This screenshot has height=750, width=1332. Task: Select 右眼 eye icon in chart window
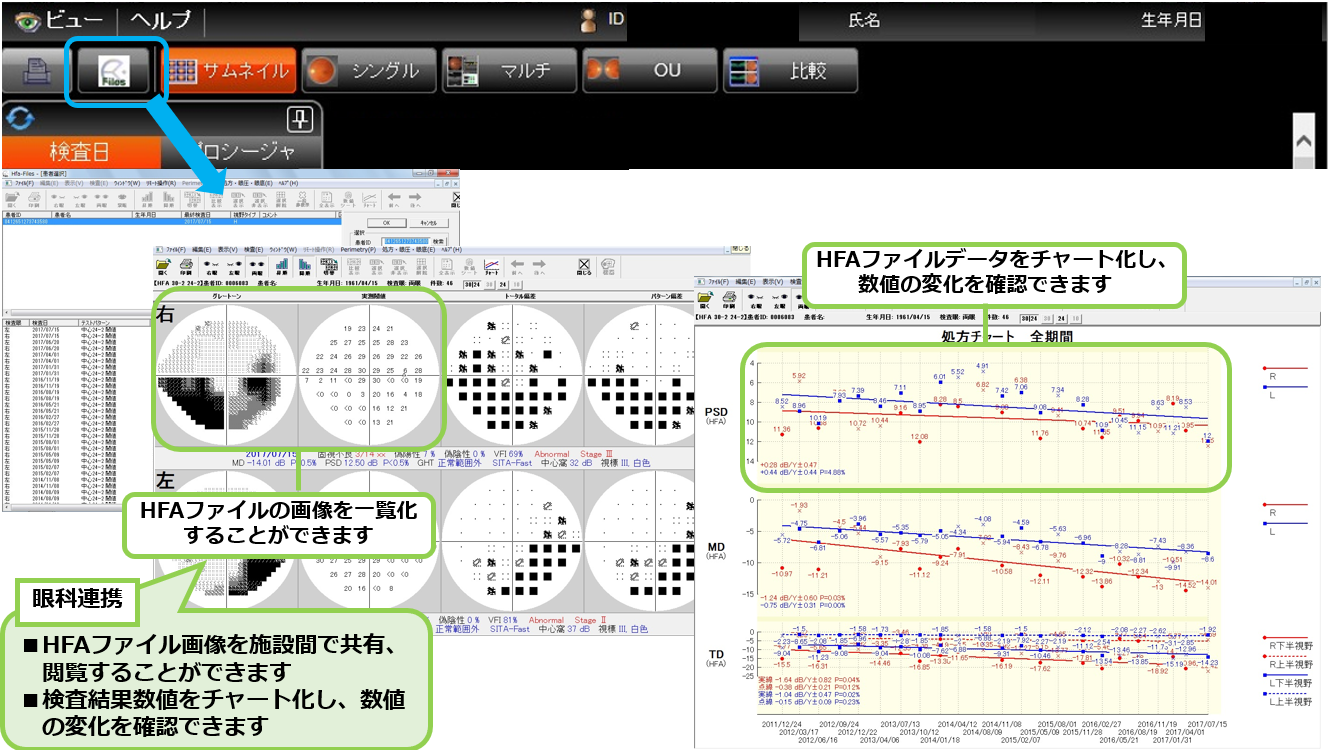[755, 300]
